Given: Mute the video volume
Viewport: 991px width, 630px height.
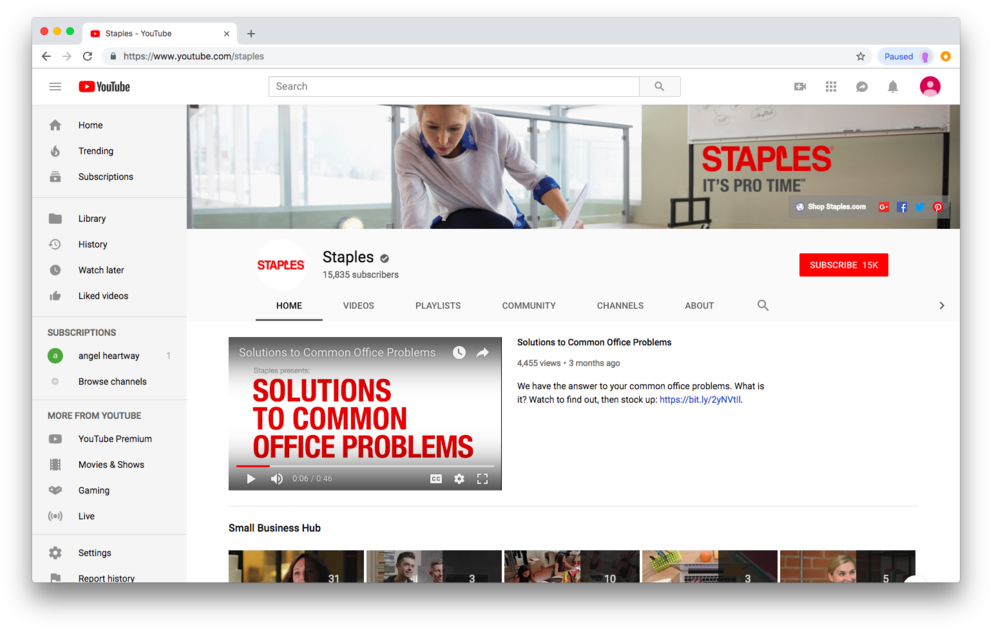Looking at the screenshot, I should [x=277, y=478].
